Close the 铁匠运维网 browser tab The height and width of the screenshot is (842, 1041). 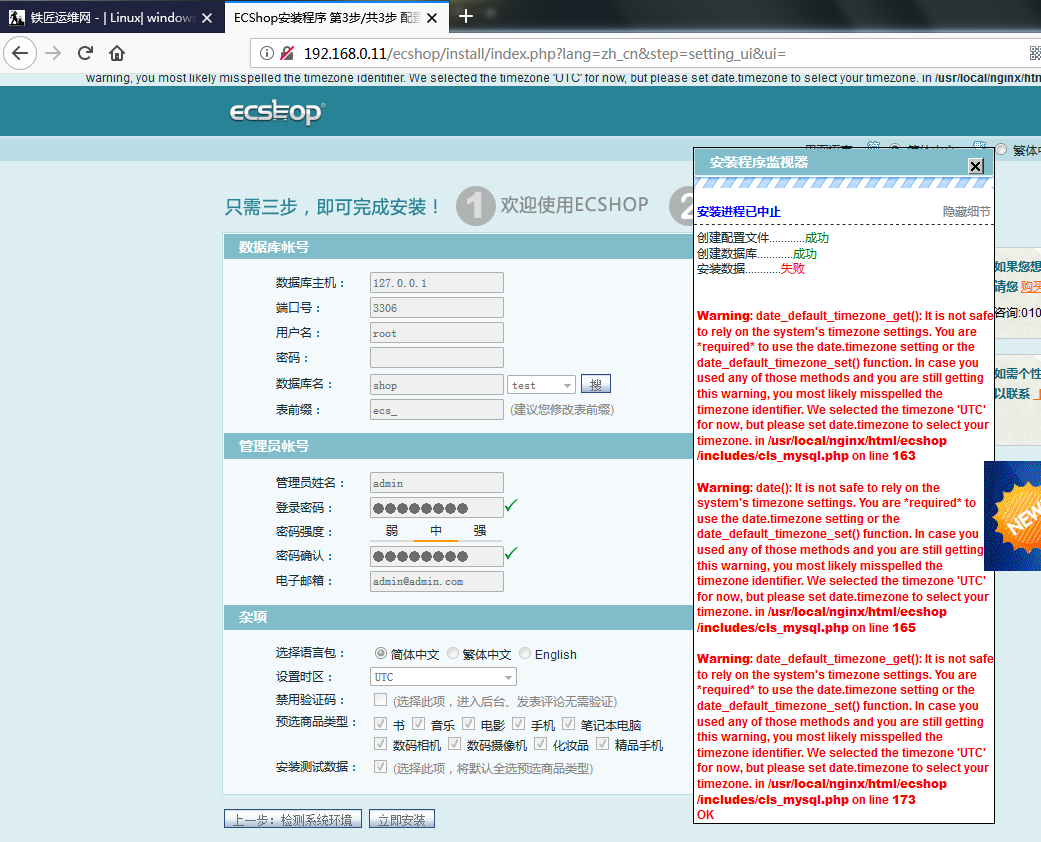(x=207, y=18)
